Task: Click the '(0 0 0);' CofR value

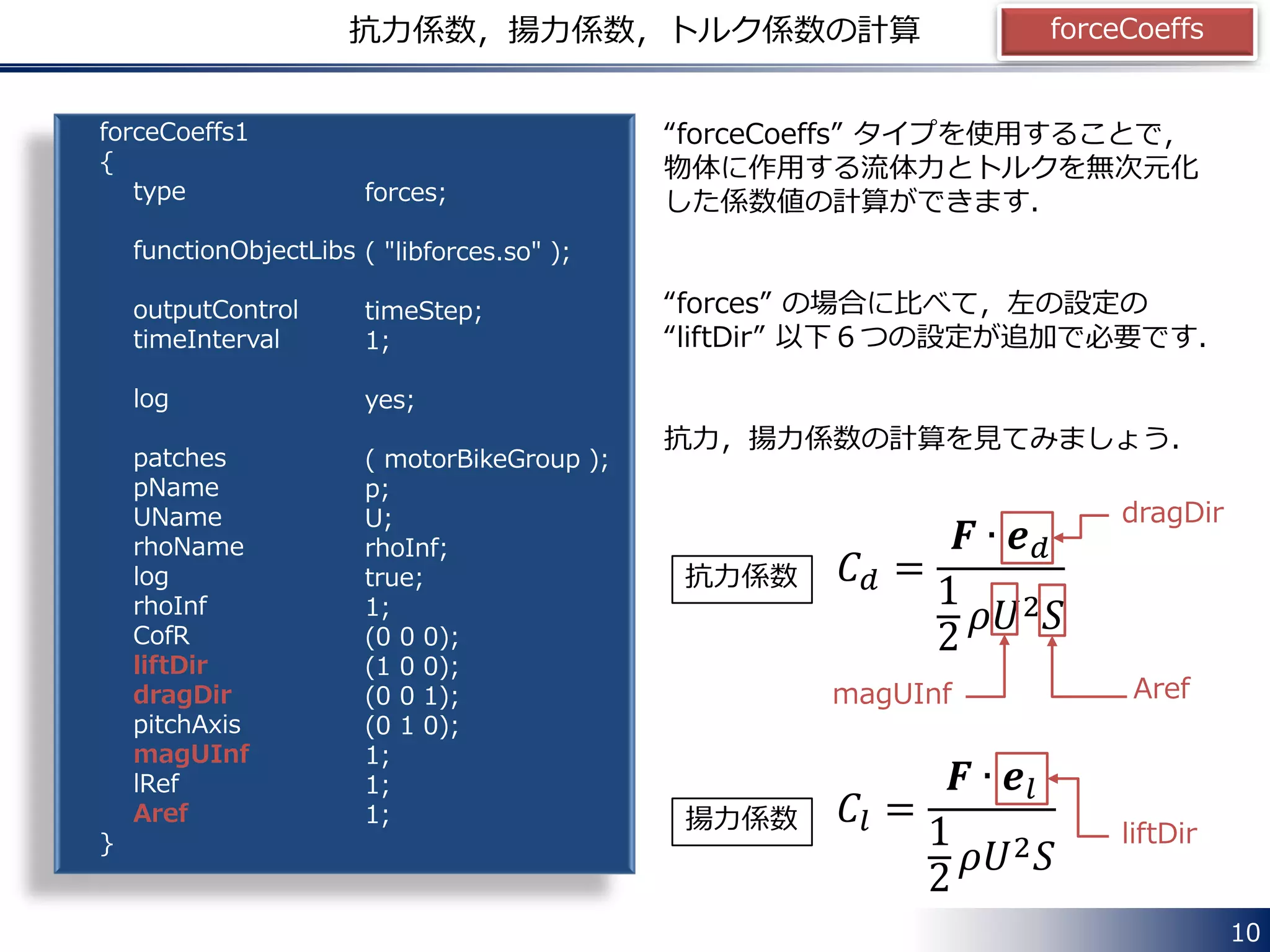Action: (x=412, y=637)
